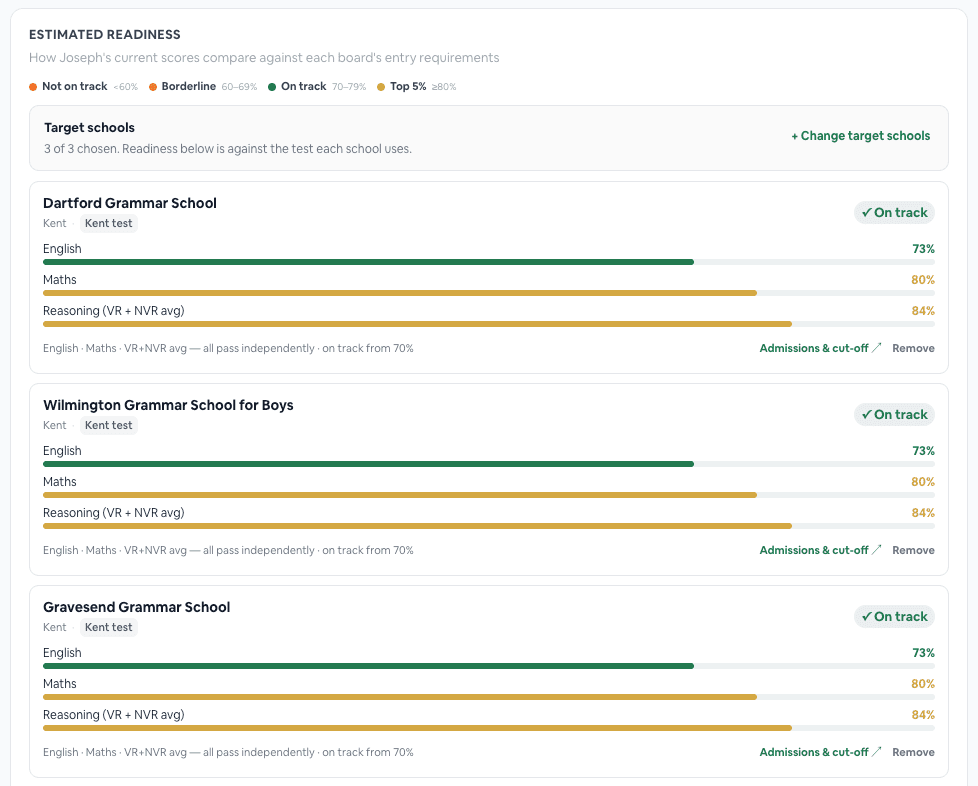978x786 pixels.
Task: Click the 'Borderline' legend label
Action: 188,87
